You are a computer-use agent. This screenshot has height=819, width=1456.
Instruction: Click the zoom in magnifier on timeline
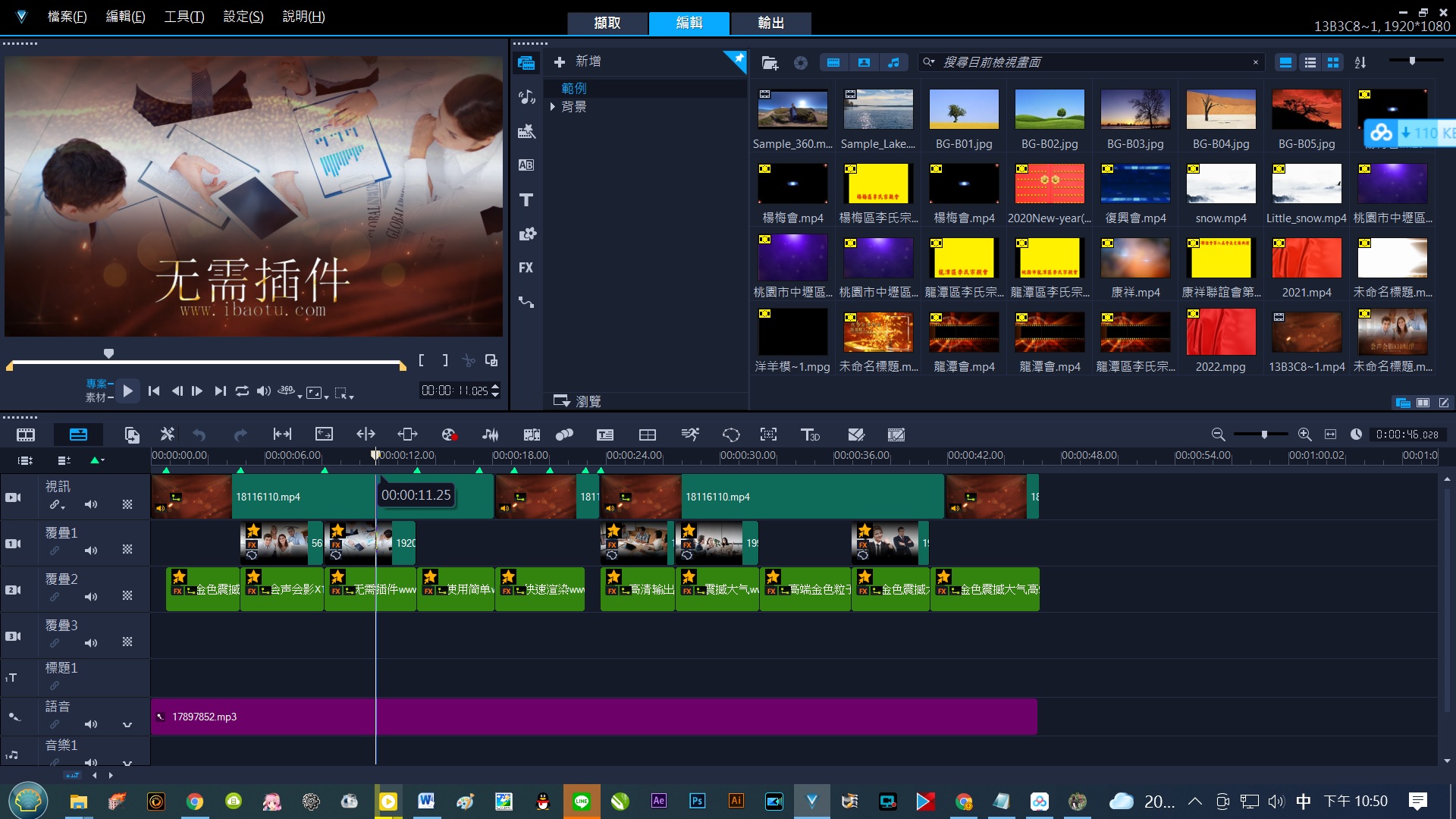(1304, 435)
